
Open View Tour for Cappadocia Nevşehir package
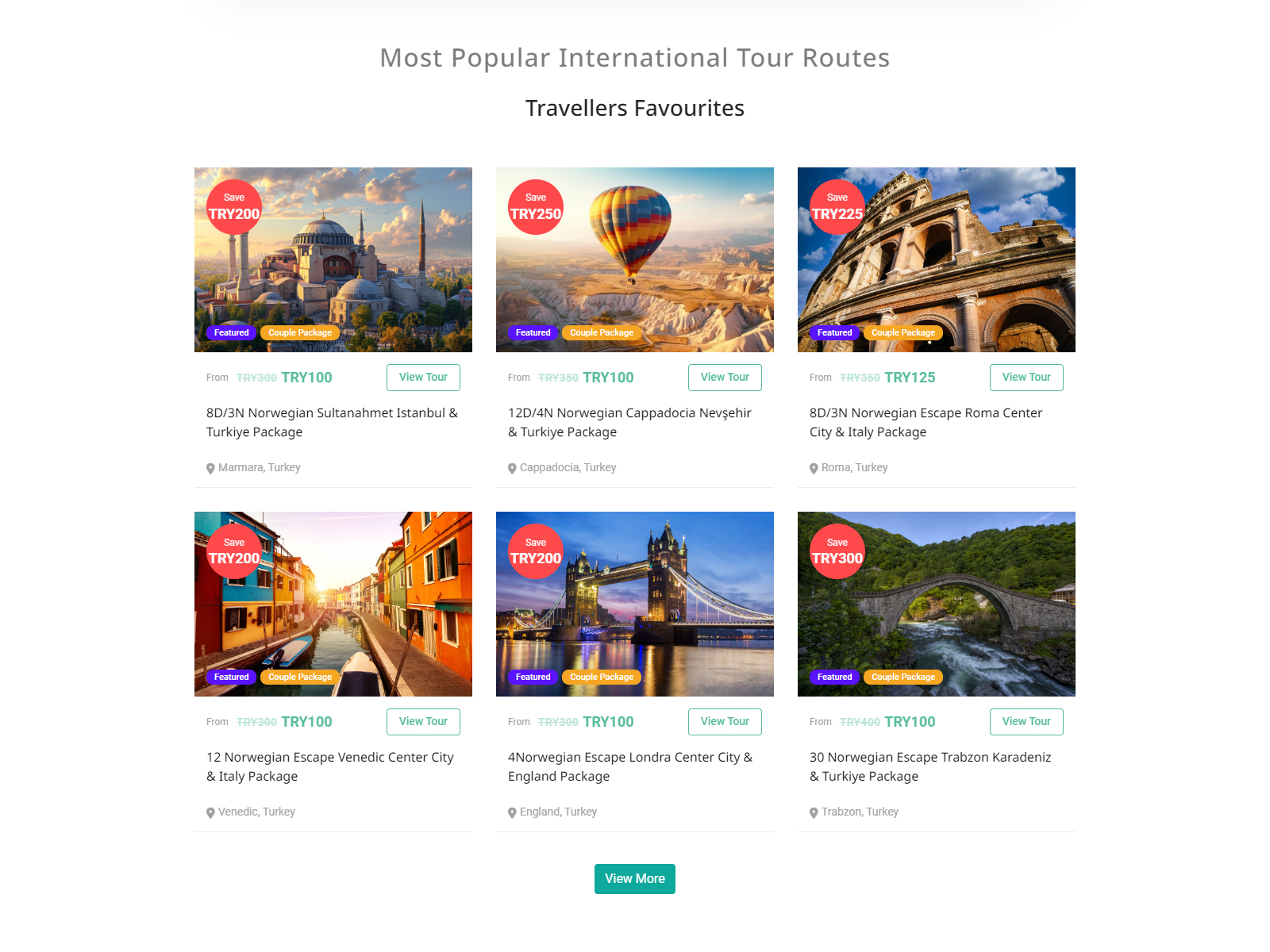click(x=725, y=378)
